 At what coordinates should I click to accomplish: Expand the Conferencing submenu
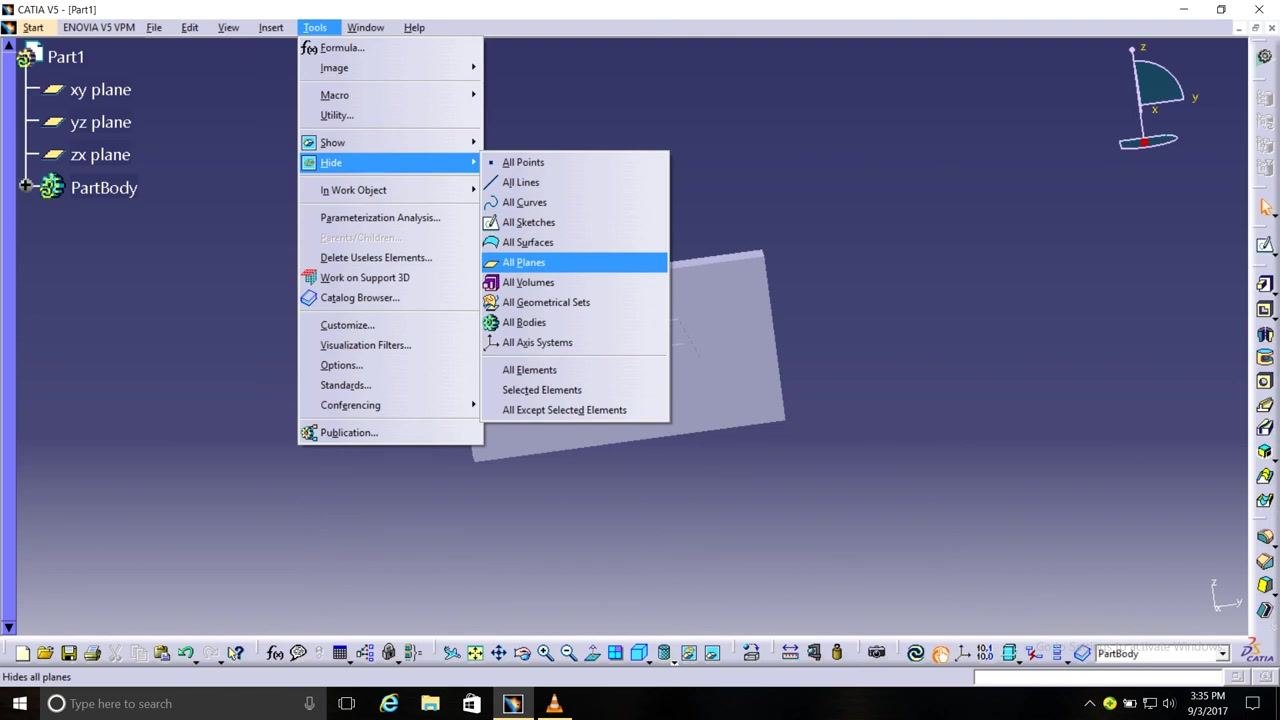tap(390, 405)
